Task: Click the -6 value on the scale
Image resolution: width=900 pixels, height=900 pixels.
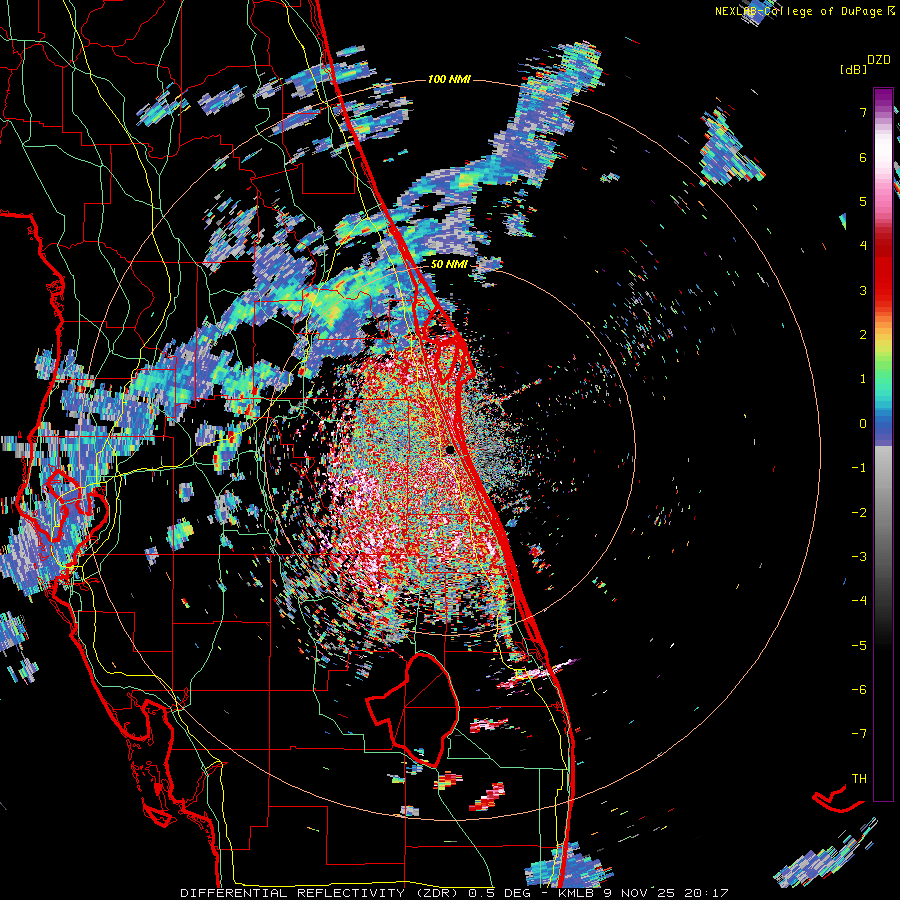Action: tap(859, 690)
